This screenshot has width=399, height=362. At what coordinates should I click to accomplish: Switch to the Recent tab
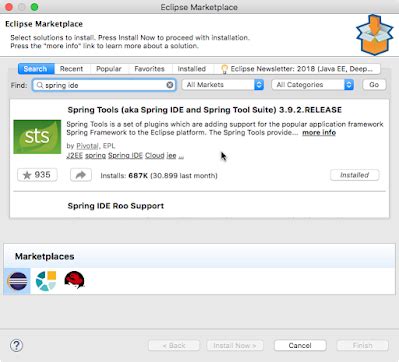tap(71, 69)
